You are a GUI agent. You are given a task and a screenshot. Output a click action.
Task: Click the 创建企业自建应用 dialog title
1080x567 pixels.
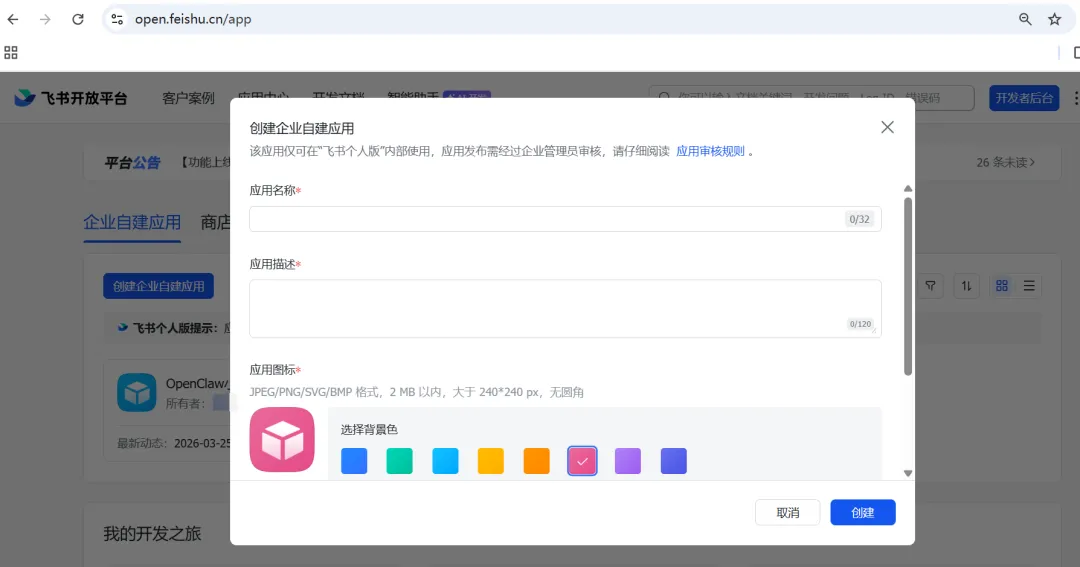point(302,128)
